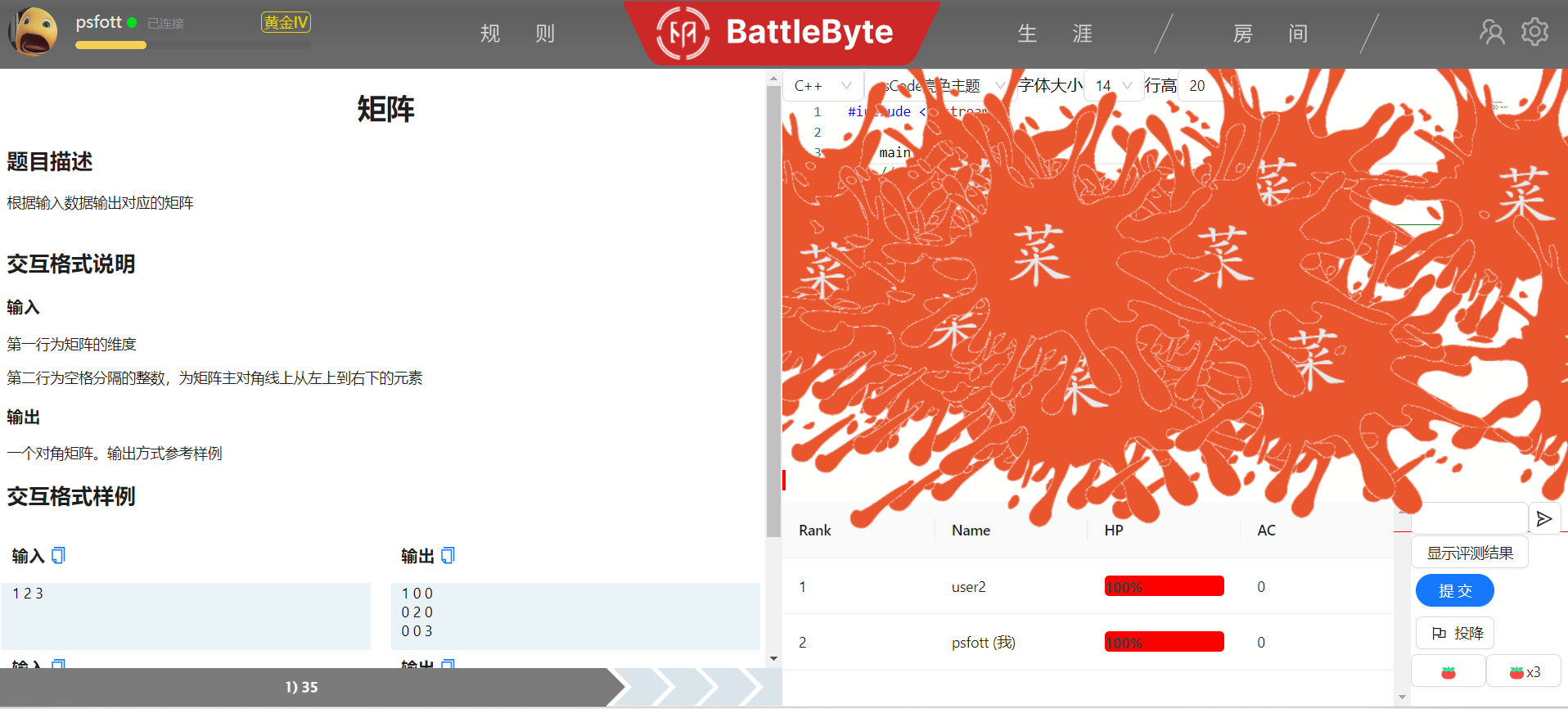1568x709 pixels.
Task: Click the 提交 submit button
Action: 1455,591
